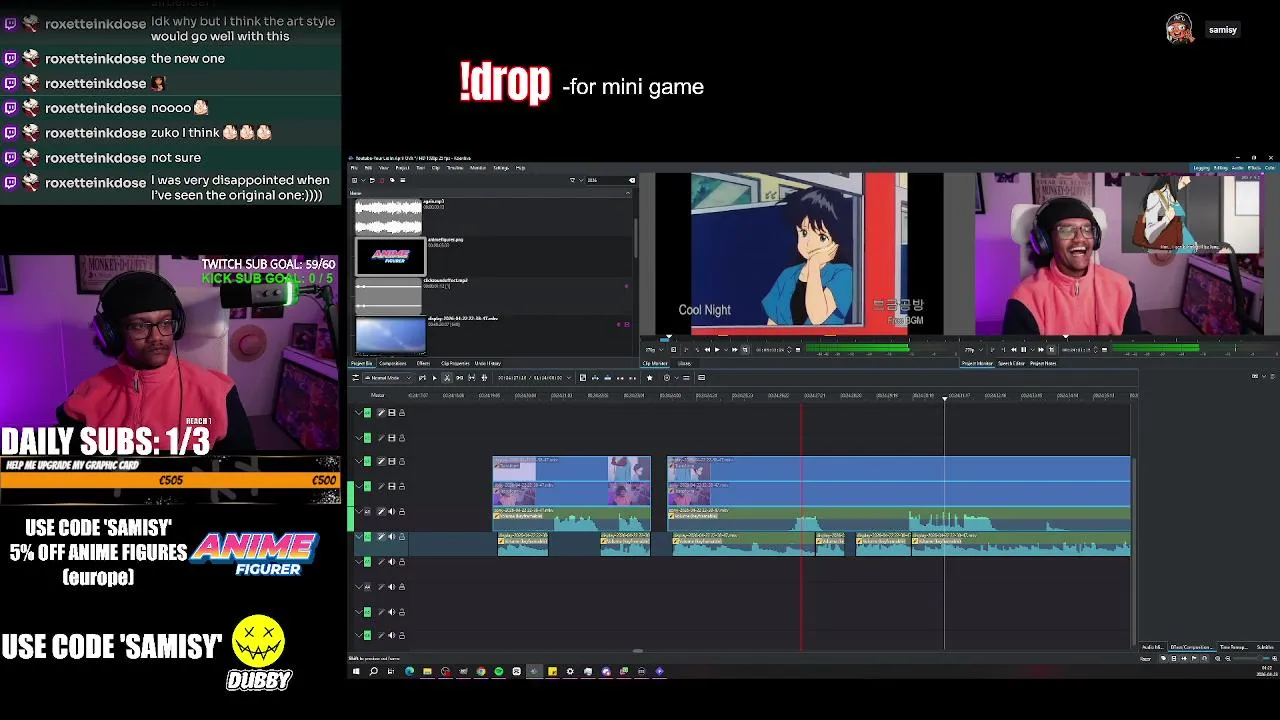Viewport: 1280px width, 720px height.
Task: Pause playback in the Project Monitor
Action: click(1023, 350)
